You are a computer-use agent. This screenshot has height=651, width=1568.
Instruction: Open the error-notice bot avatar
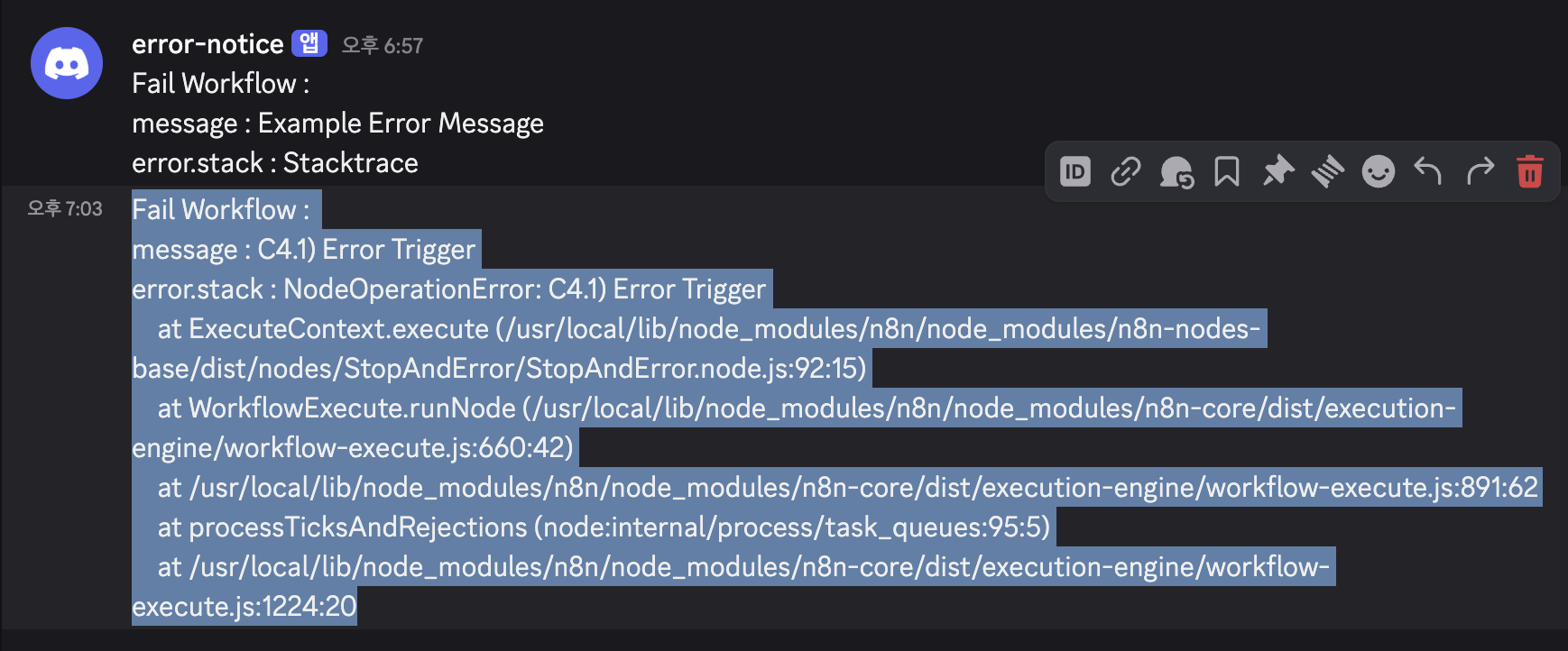click(x=67, y=63)
